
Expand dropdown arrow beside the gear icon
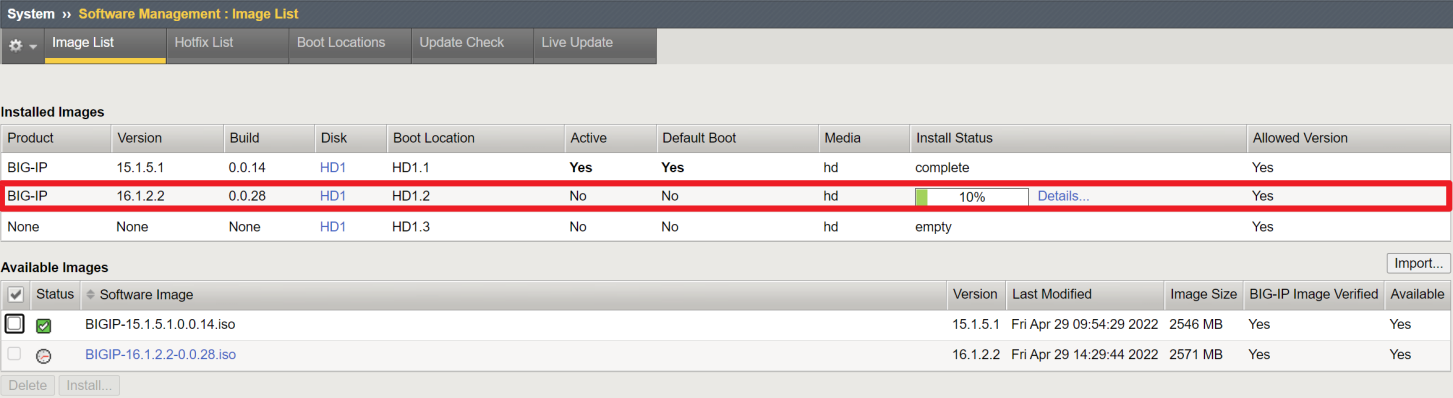coord(34,47)
